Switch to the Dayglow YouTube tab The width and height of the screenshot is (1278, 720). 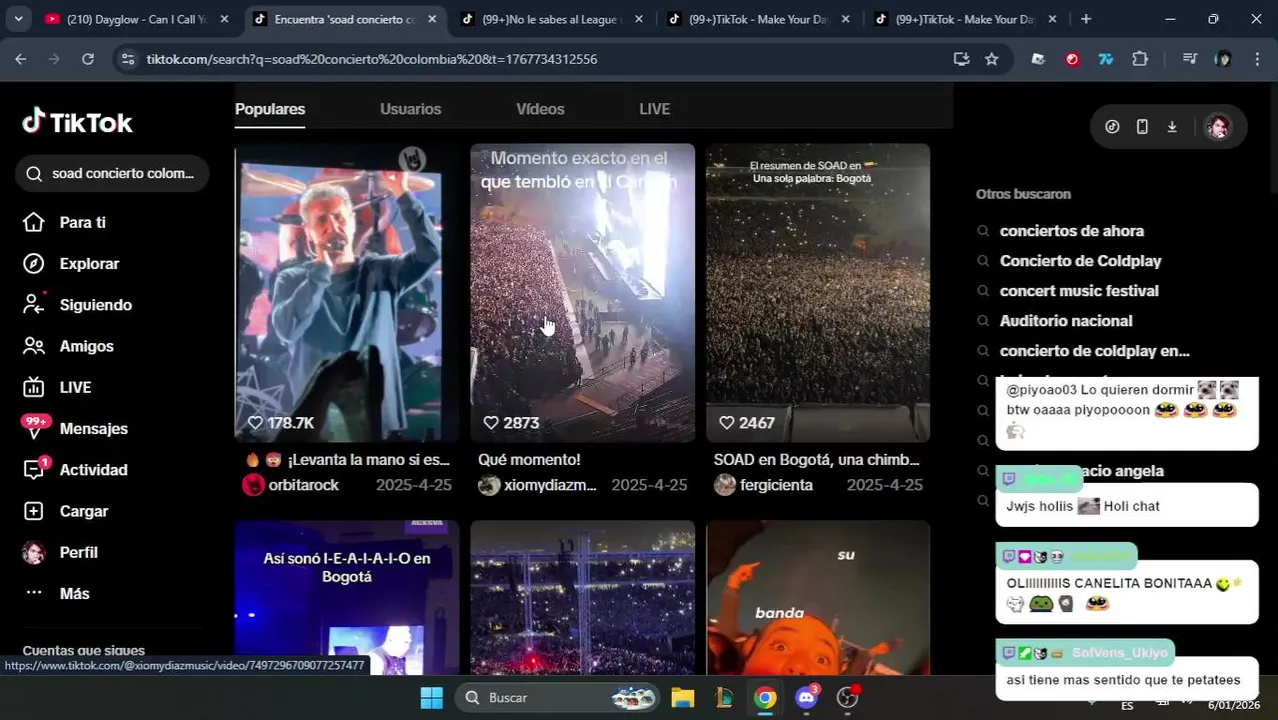(x=135, y=19)
